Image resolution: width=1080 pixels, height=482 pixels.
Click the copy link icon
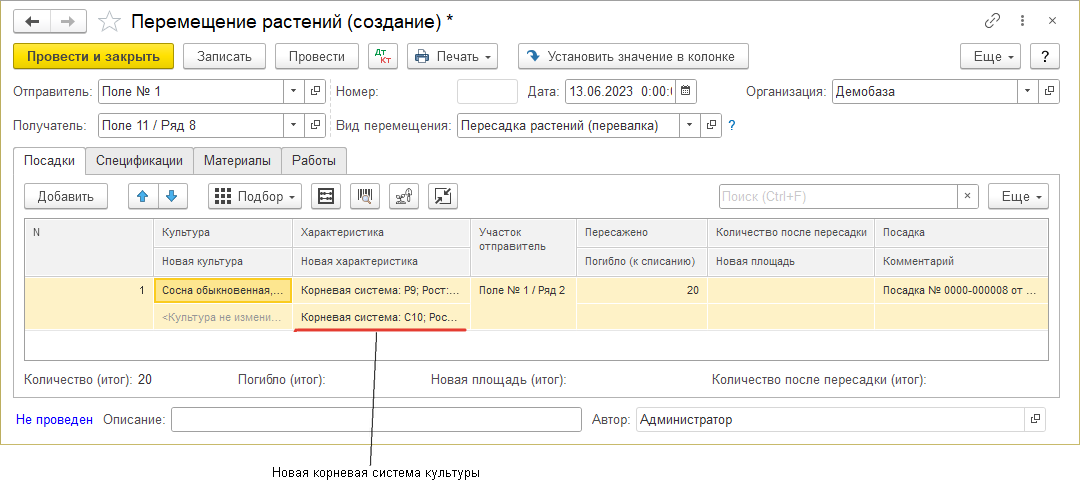pyautogui.click(x=993, y=21)
